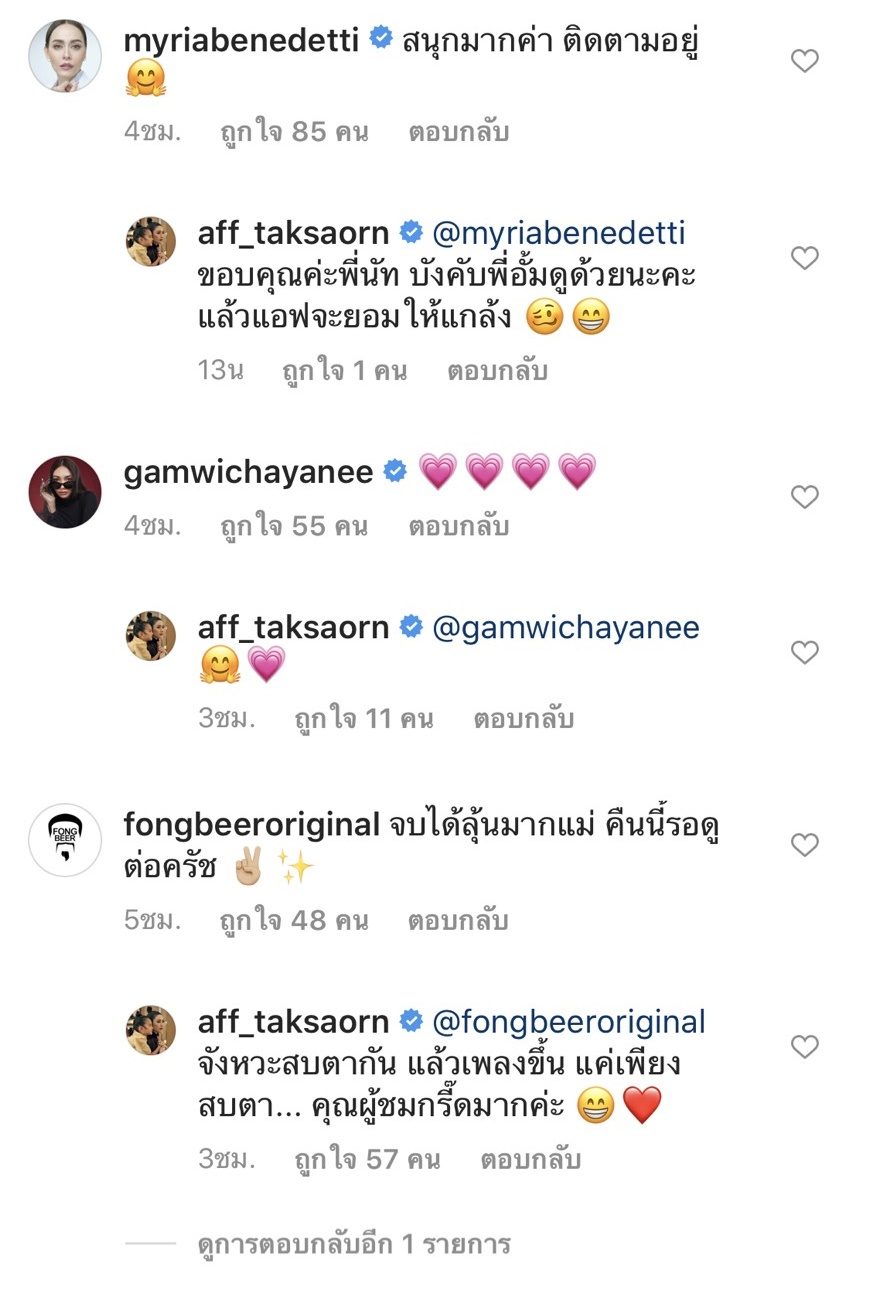Reply to myriabenedetti's comment
The image size is (870, 1292).
point(458,132)
